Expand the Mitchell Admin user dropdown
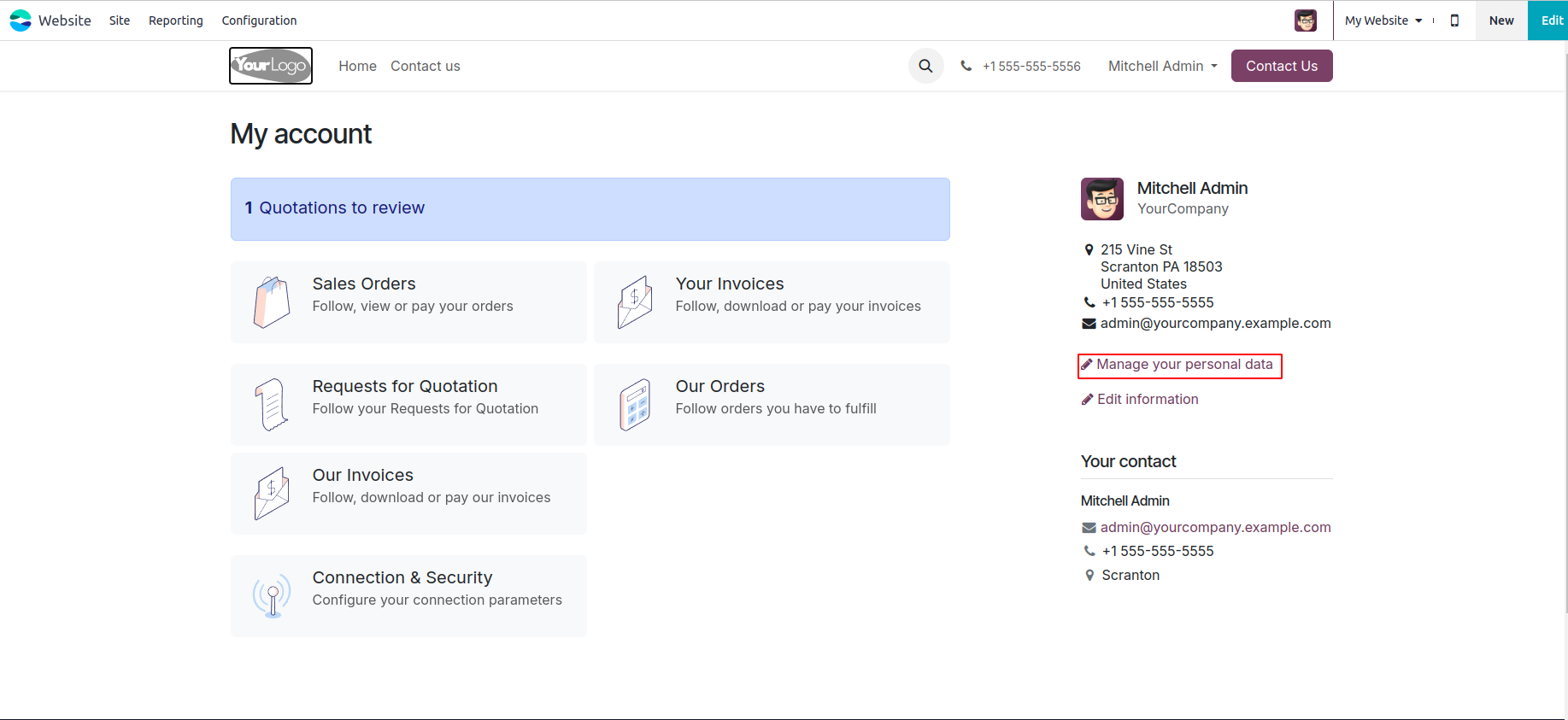The width and height of the screenshot is (1568, 720). coord(1162,66)
